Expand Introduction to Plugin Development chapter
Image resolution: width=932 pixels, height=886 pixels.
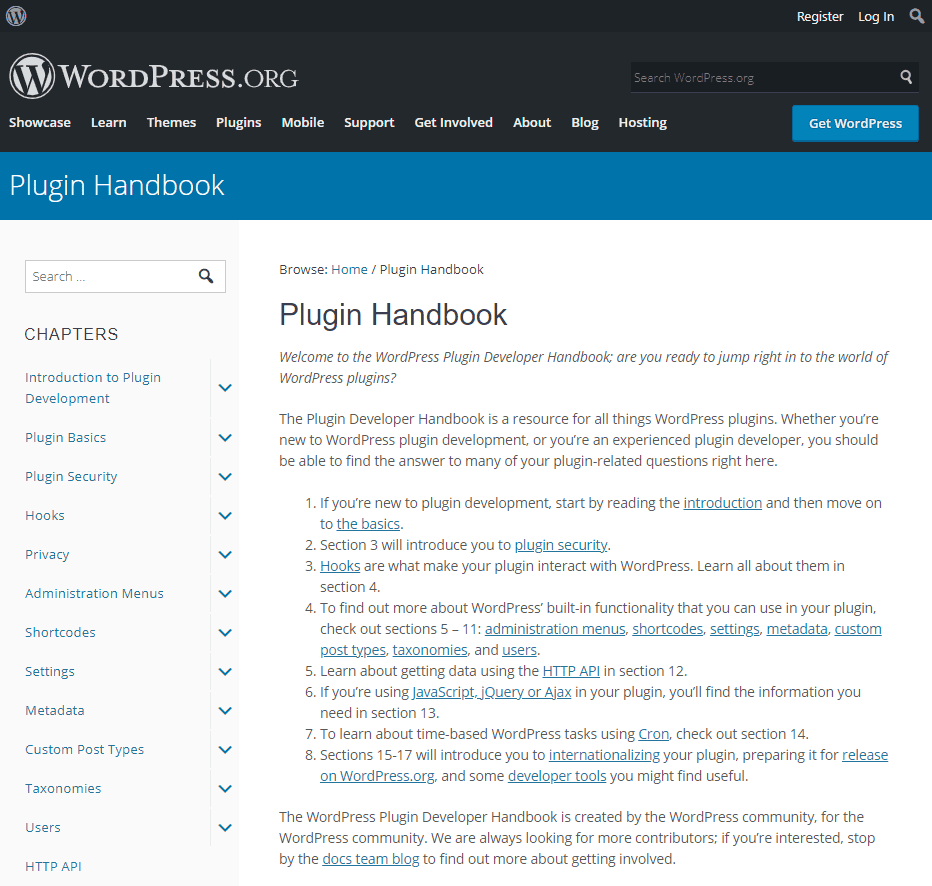click(x=225, y=388)
